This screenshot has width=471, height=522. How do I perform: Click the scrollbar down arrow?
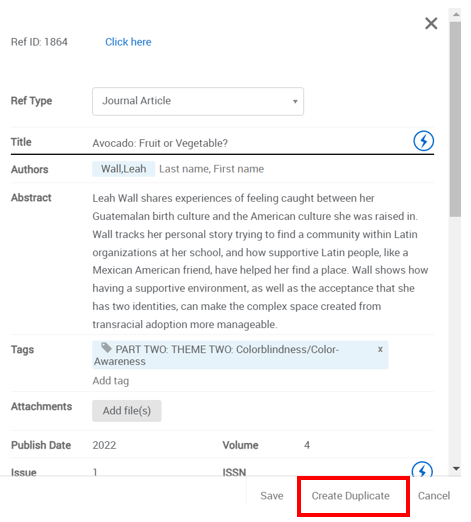(x=456, y=469)
